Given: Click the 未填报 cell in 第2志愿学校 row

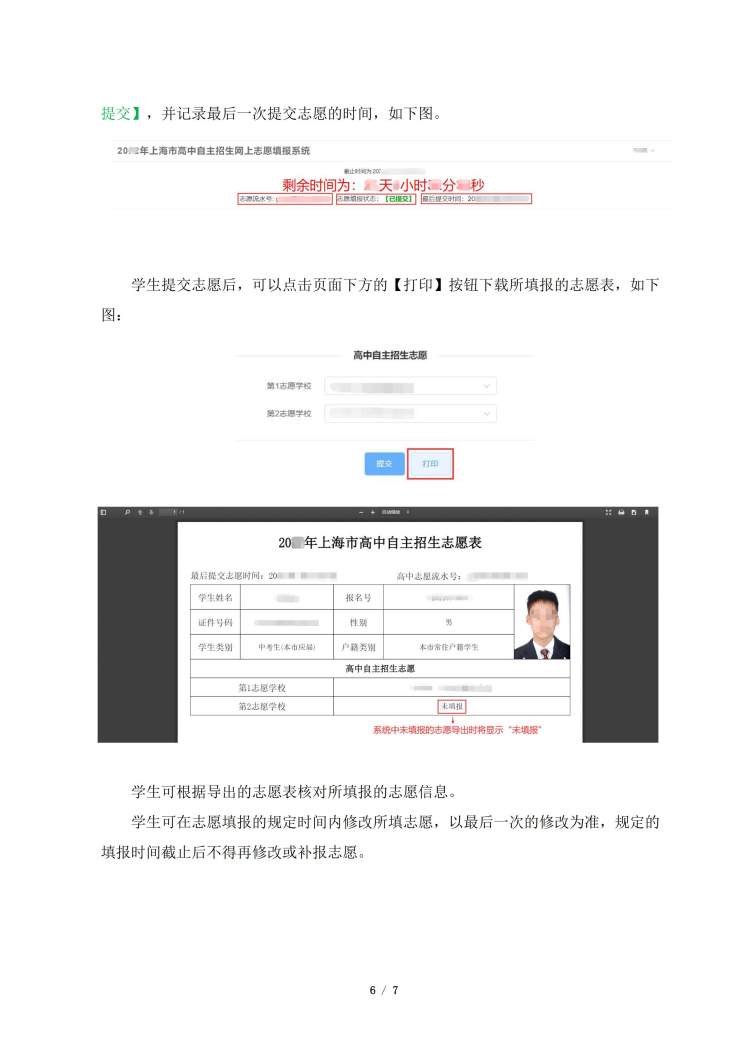Looking at the screenshot, I should (x=452, y=706).
